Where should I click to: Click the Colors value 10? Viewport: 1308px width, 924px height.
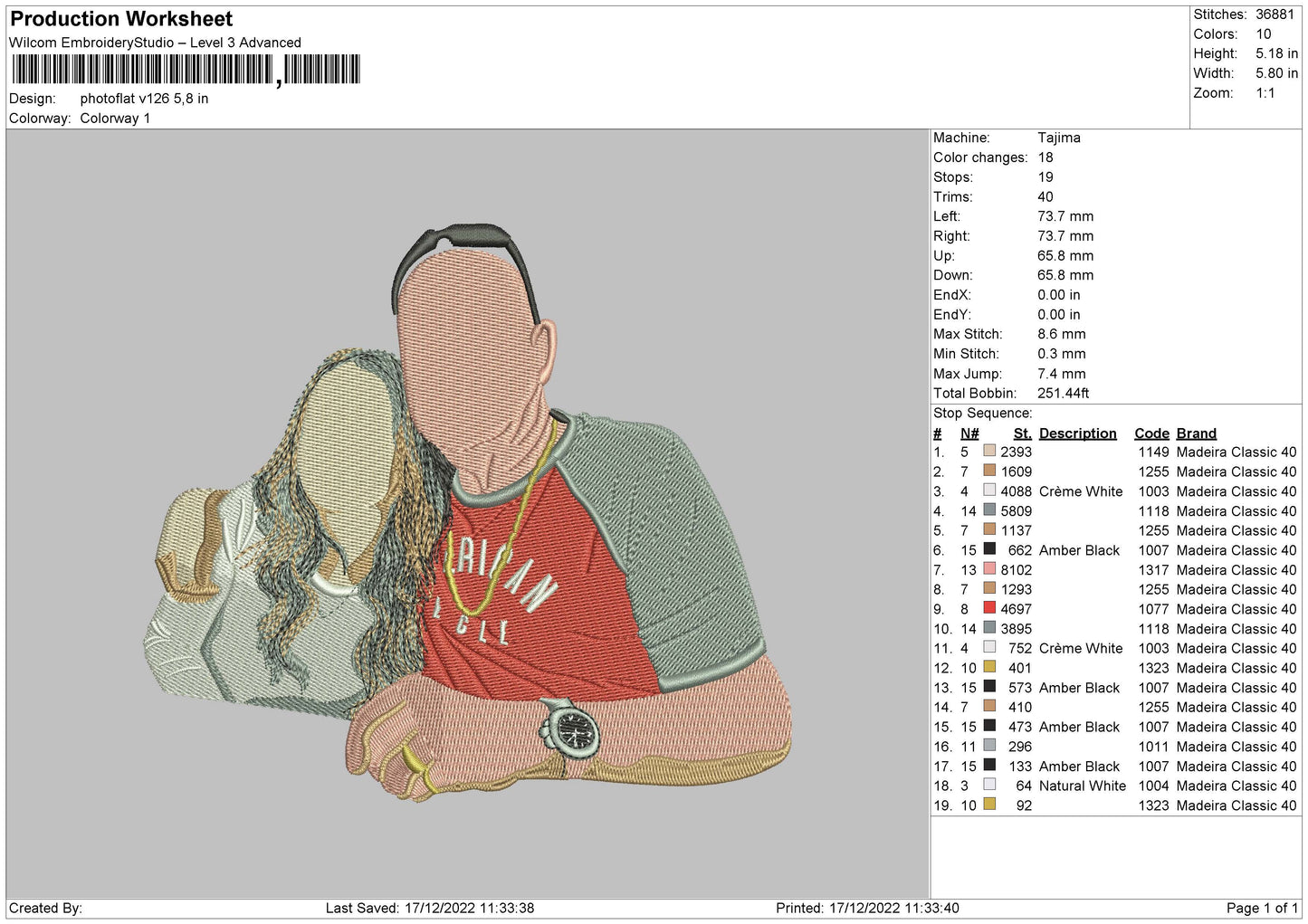tap(1264, 34)
